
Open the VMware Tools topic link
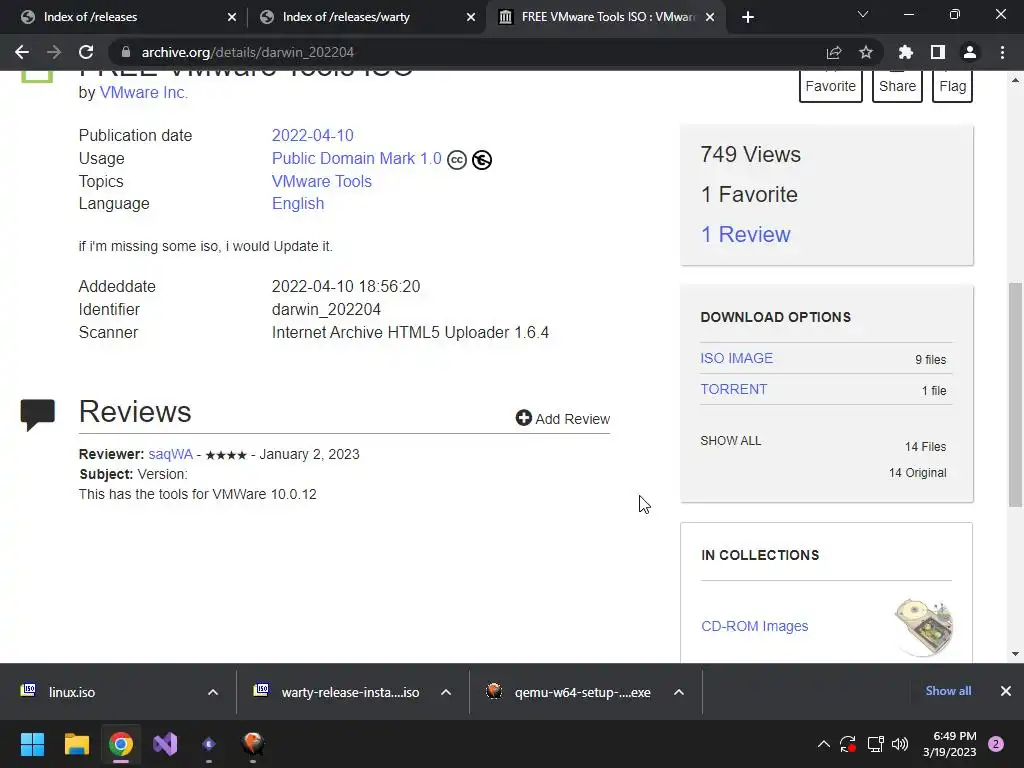(321, 182)
